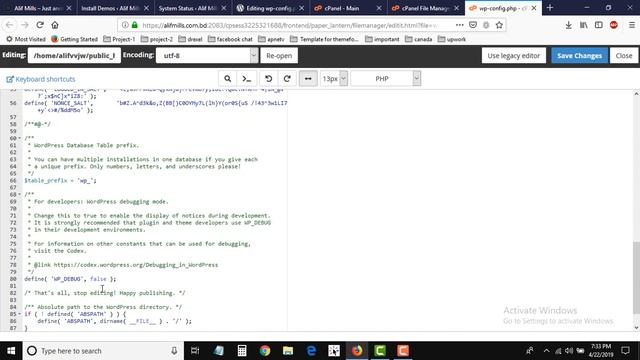Open go-to-line terminal icon

coord(247,79)
